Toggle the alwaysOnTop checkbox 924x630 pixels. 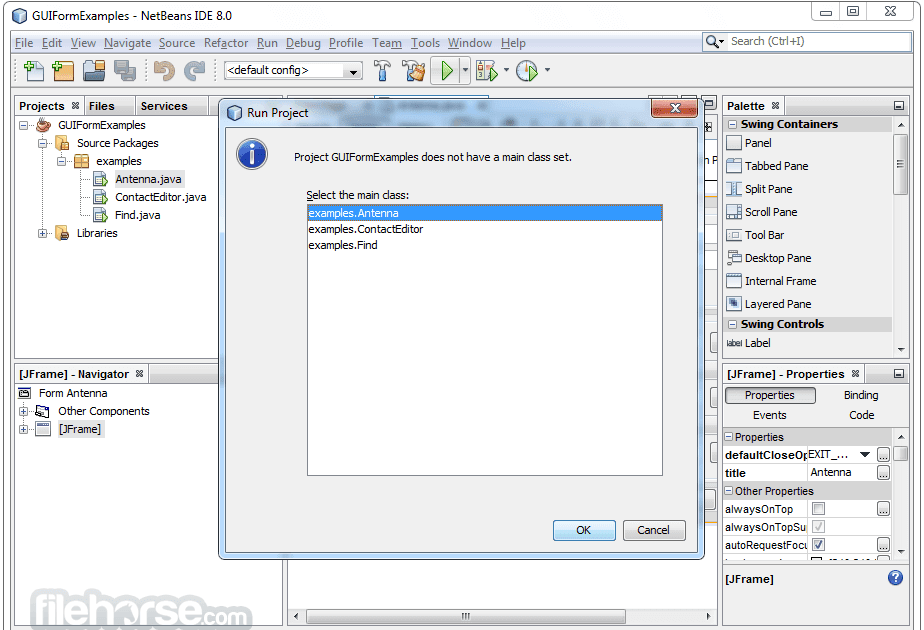819,509
